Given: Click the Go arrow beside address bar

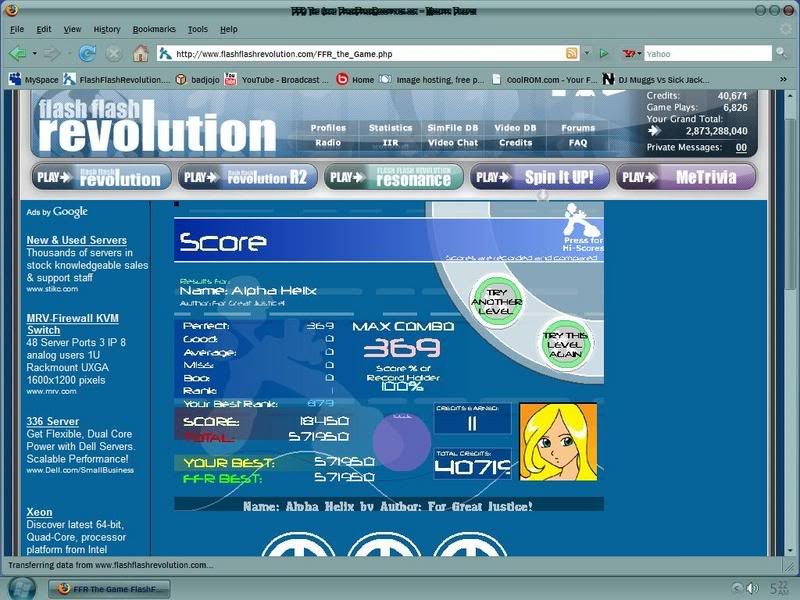Looking at the screenshot, I should [x=603, y=53].
